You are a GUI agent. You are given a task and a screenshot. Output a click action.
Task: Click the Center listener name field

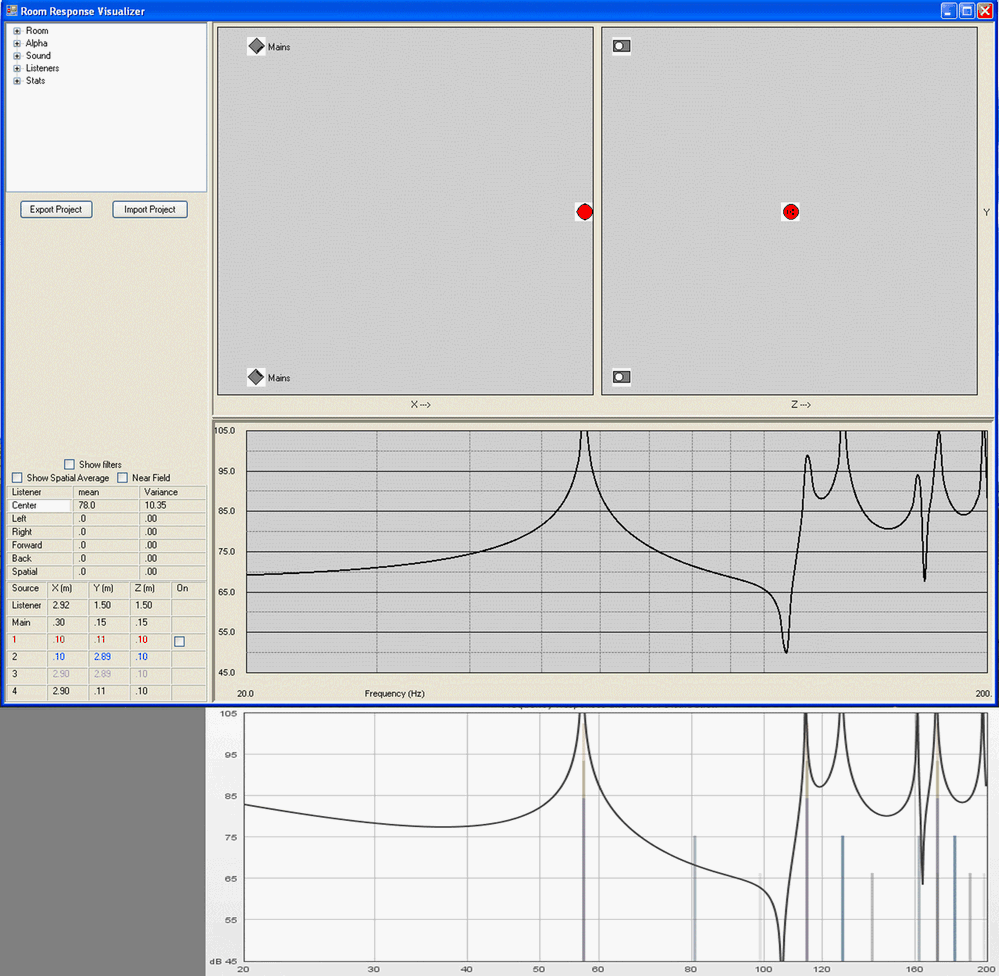[40, 505]
